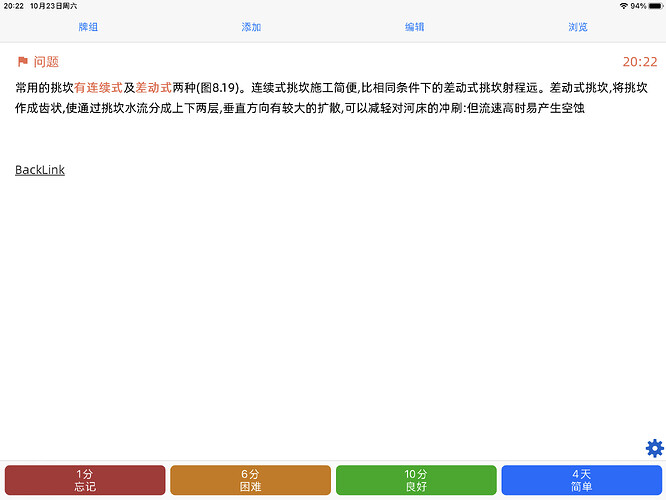Open the 牌组 decks tab

88,27
